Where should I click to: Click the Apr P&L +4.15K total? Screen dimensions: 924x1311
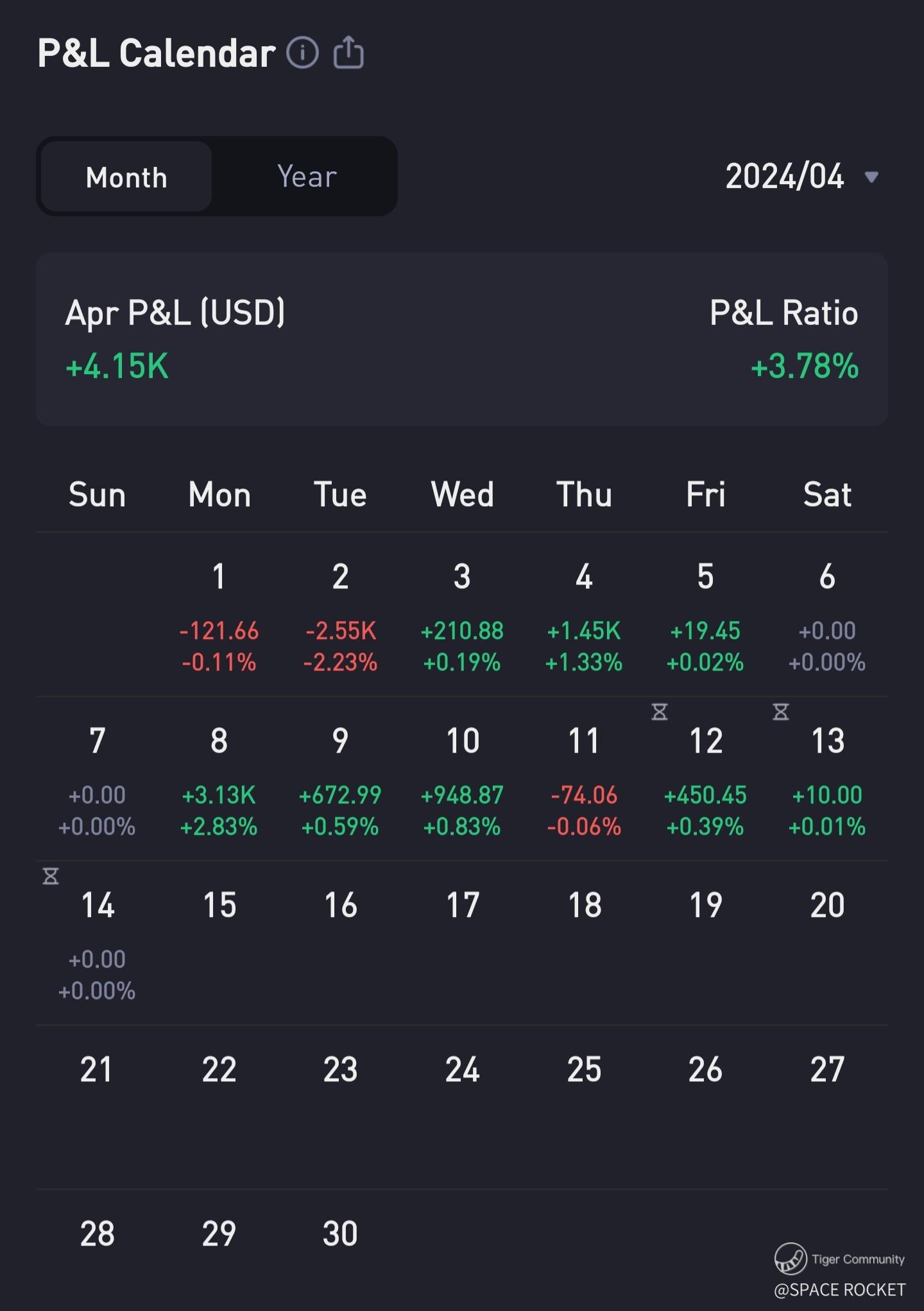coord(117,366)
